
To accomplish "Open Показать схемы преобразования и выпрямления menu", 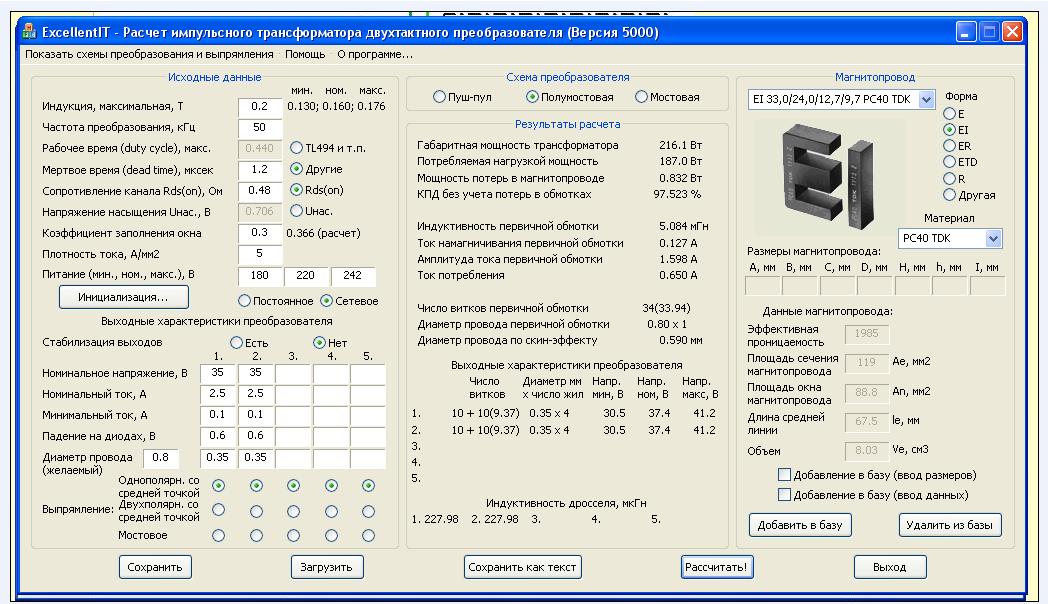I will (x=149, y=54).
